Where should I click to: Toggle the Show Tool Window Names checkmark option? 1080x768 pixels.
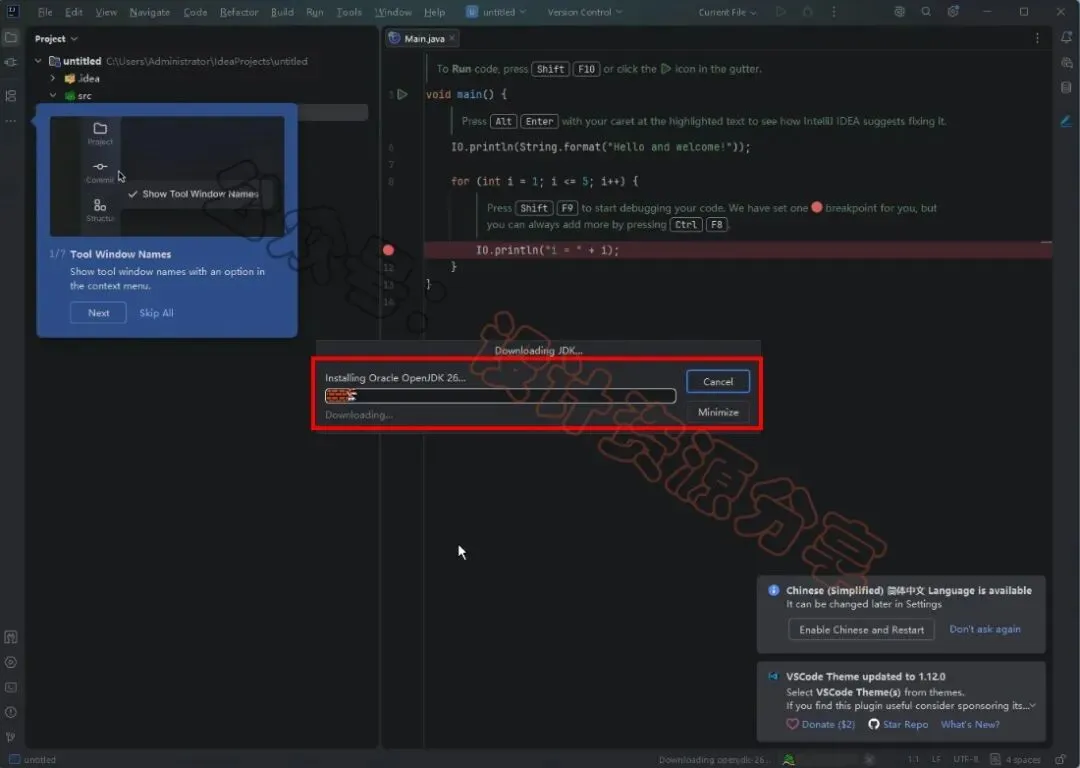click(194, 194)
